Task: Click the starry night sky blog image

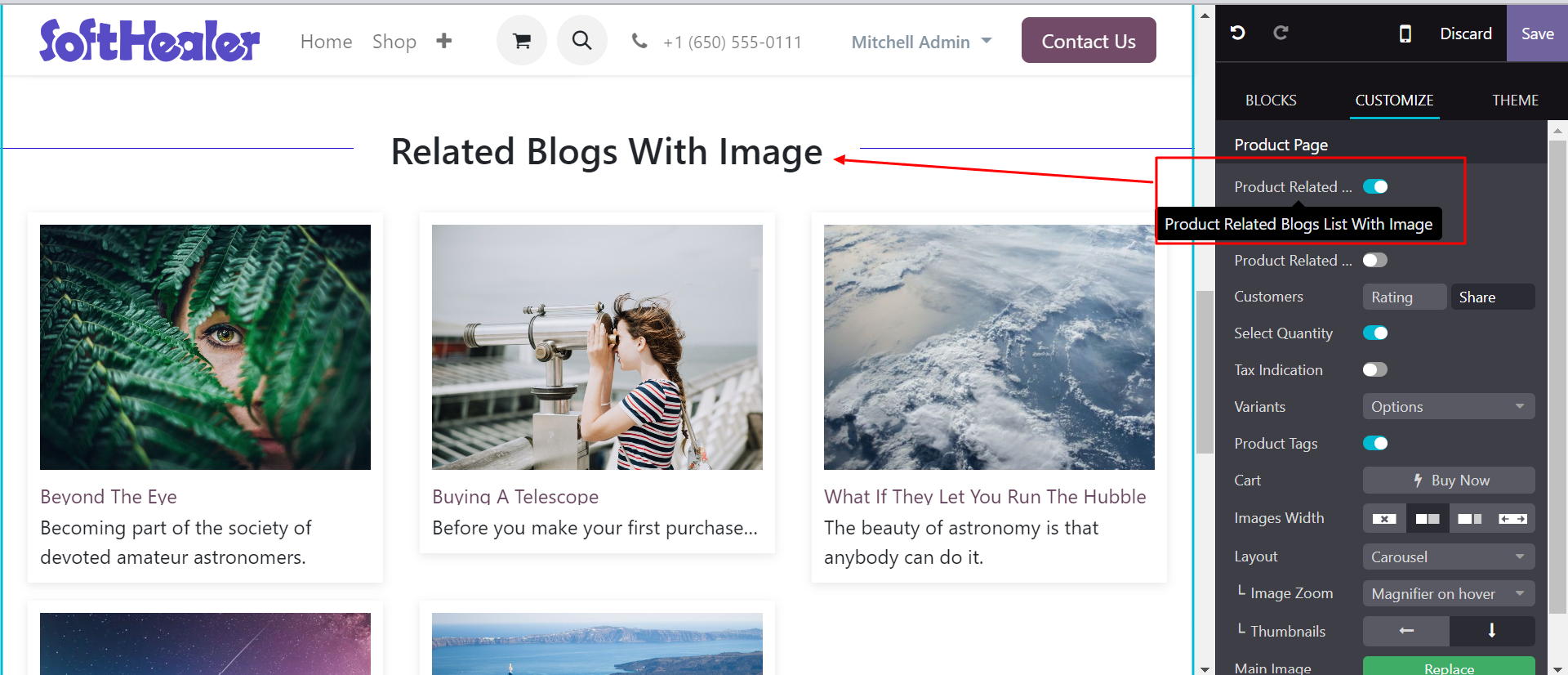Action: pos(205,644)
